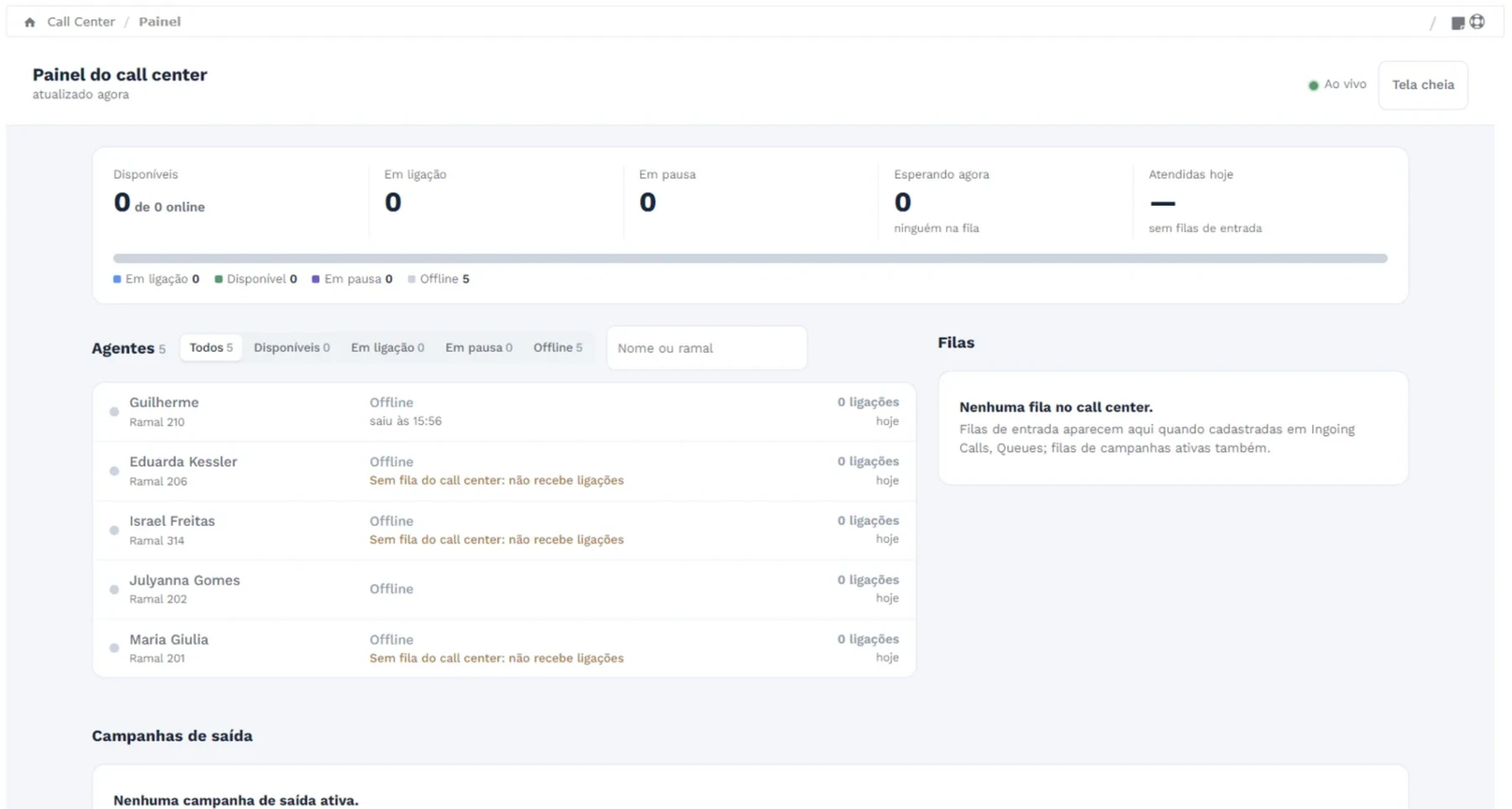
Task: Click the 'saiu às 15:56' status text
Action: click(406, 422)
